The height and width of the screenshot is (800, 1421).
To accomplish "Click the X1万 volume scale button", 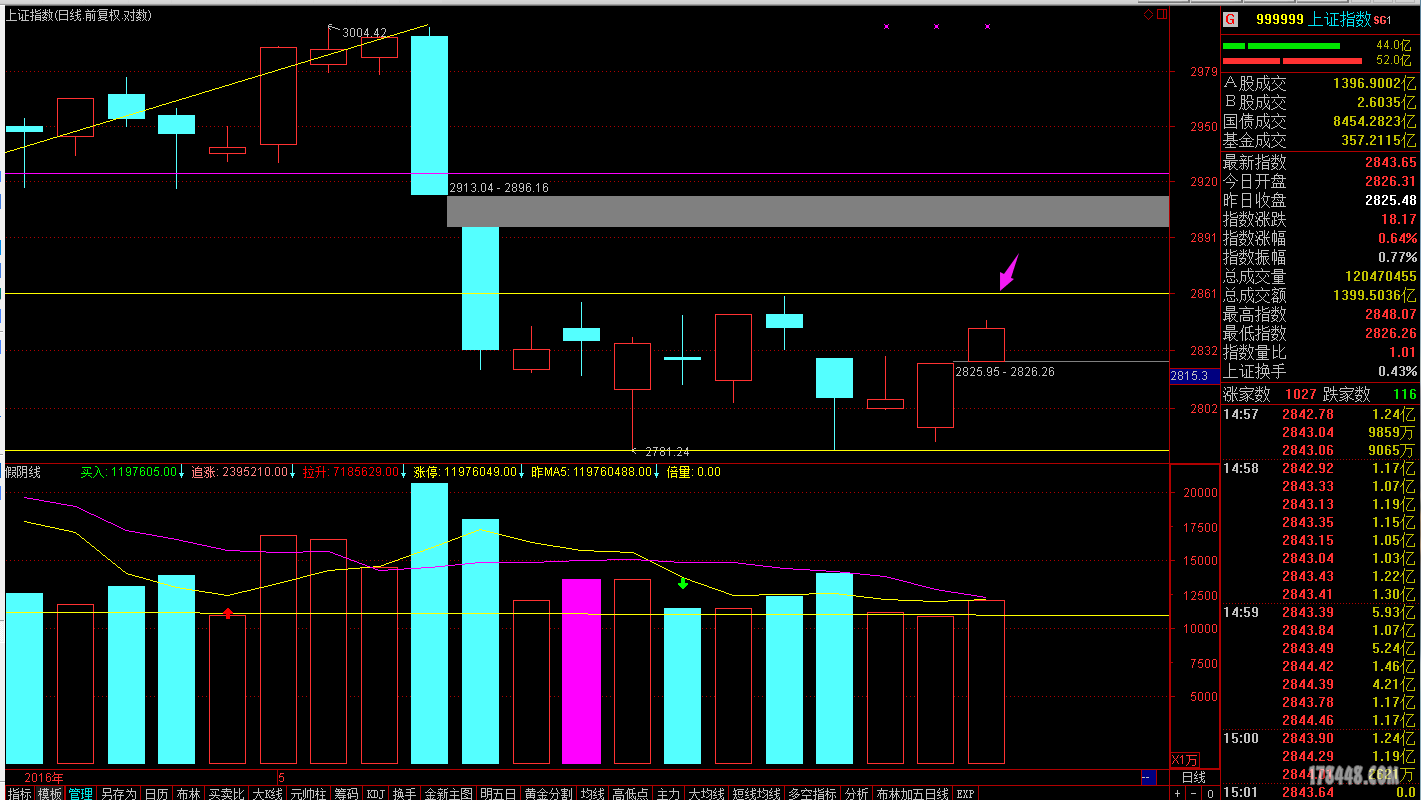I will coord(1185,759).
